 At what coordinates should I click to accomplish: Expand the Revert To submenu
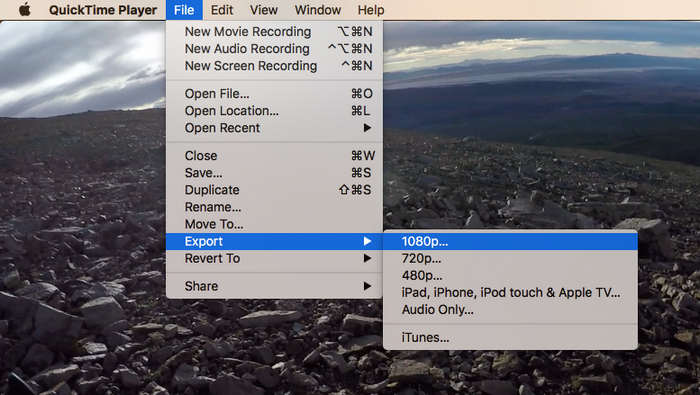(x=274, y=258)
